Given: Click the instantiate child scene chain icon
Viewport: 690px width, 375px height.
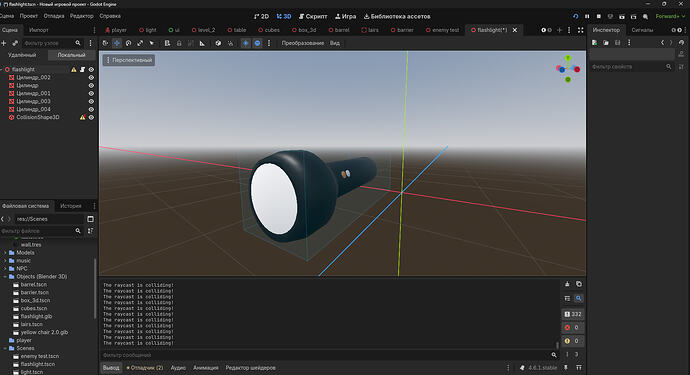Looking at the screenshot, I should 15,43.
